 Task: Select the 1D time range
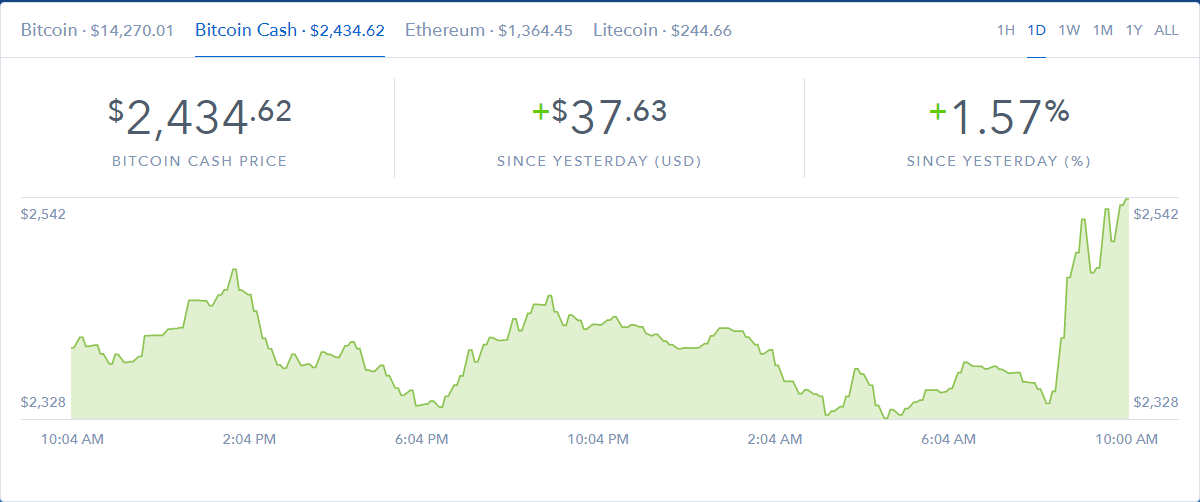[x=1037, y=30]
